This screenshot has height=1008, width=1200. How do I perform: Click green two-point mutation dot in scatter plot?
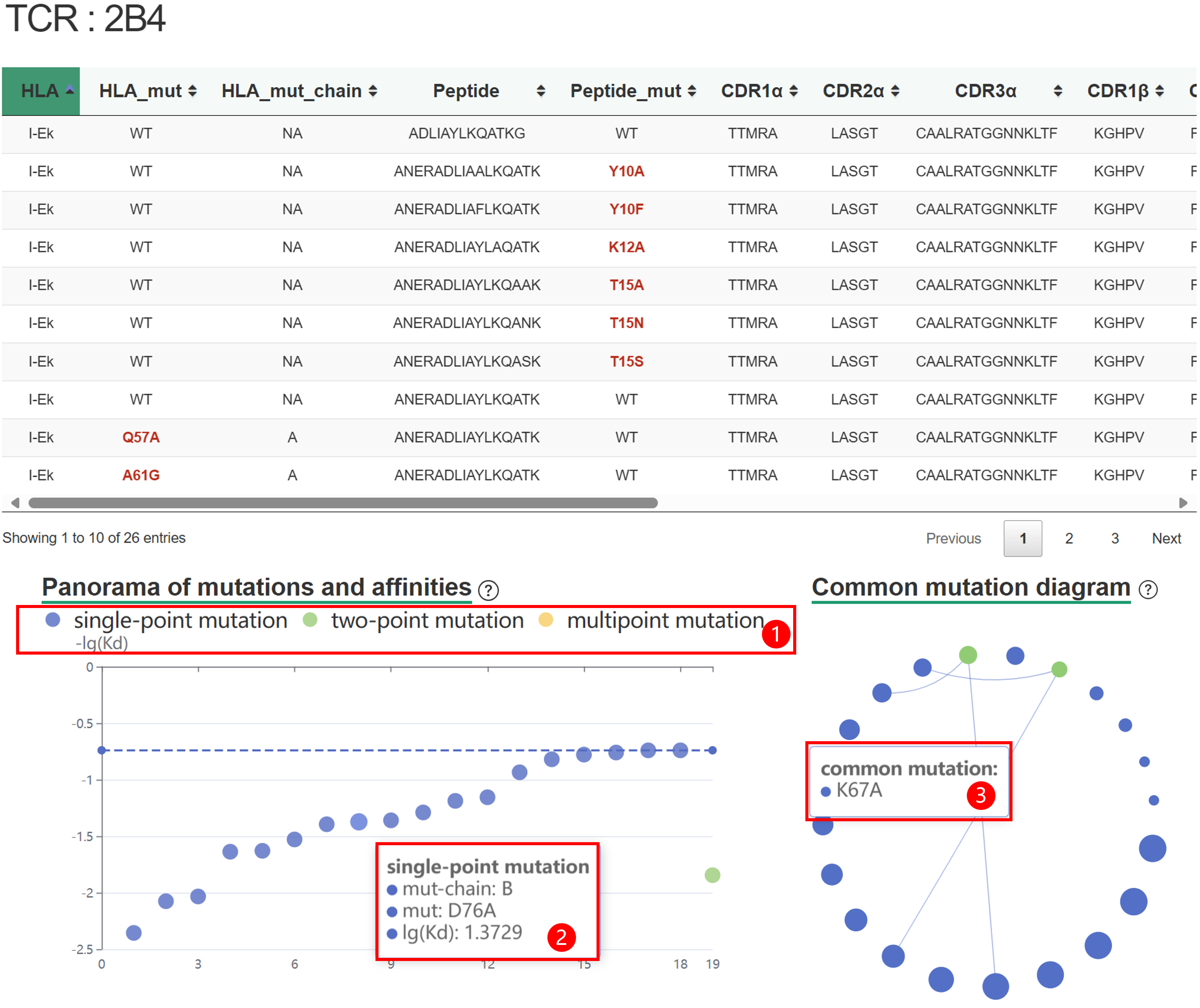coord(712,875)
